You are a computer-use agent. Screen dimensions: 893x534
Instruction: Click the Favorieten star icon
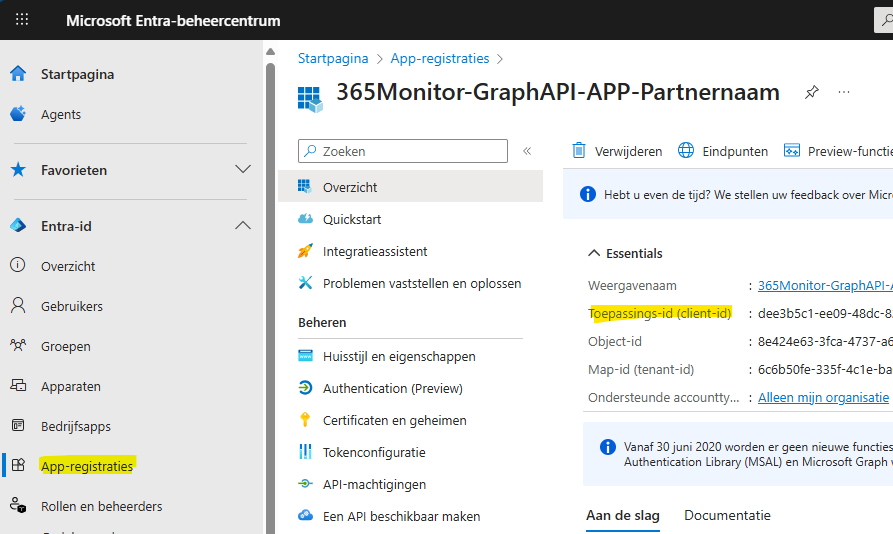[18, 169]
